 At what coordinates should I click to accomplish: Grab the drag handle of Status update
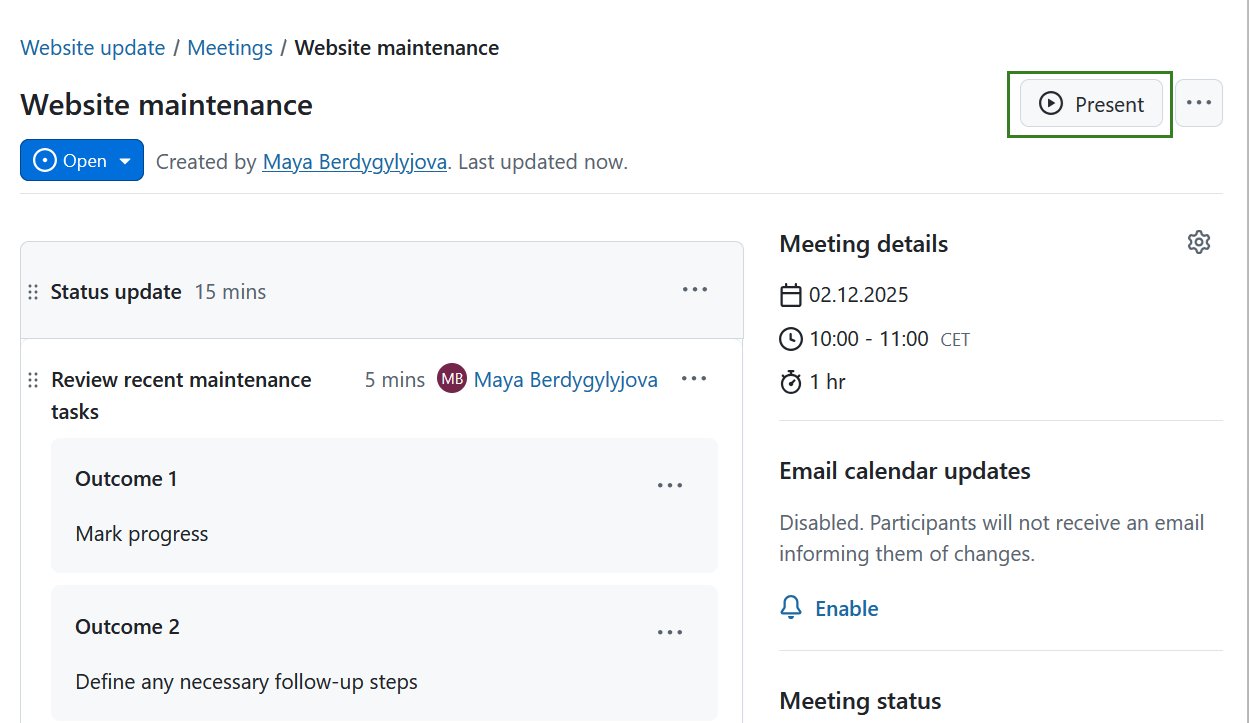point(33,291)
